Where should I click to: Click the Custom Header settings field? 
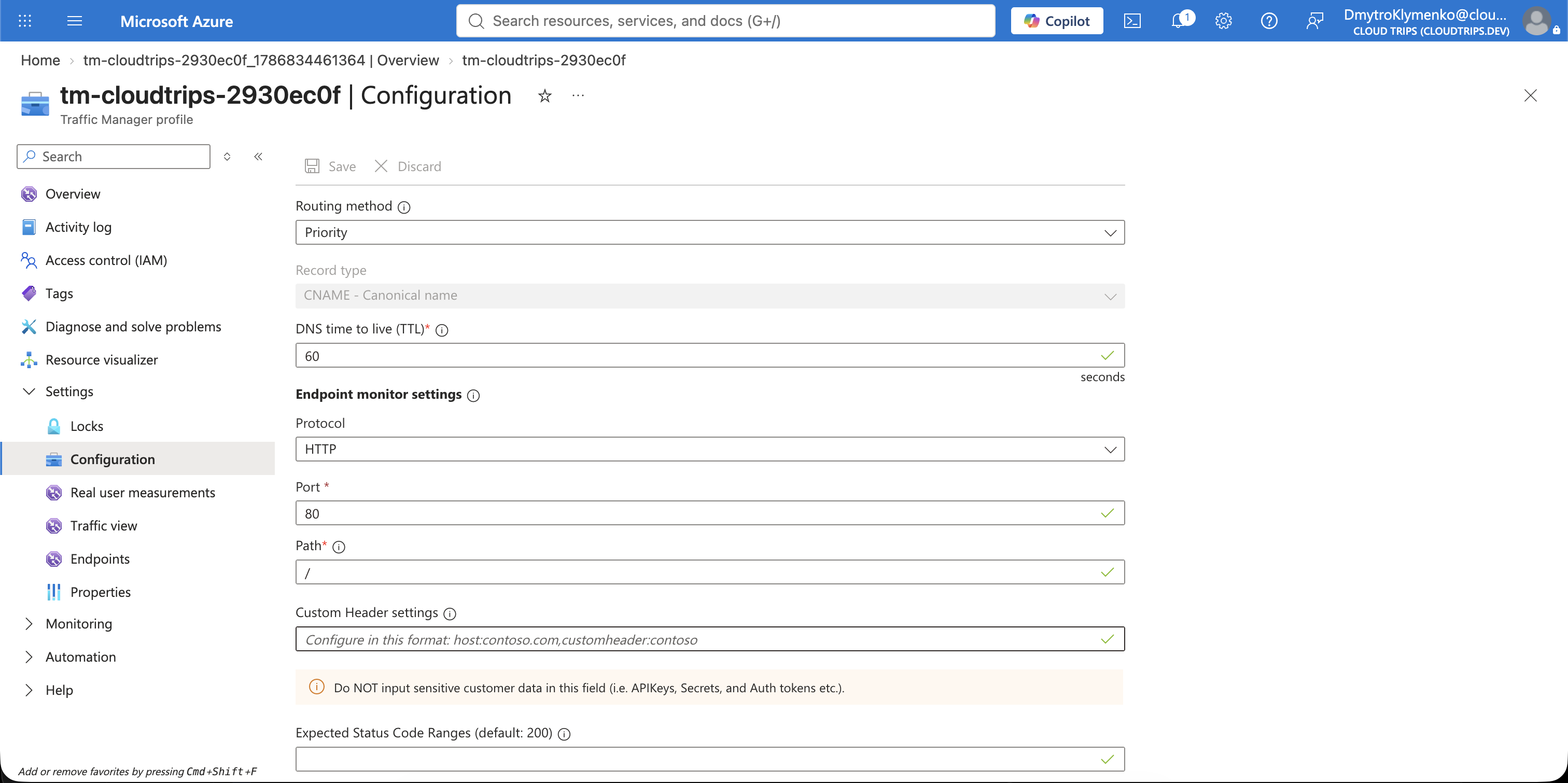pyautogui.click(x=710, y=639)
